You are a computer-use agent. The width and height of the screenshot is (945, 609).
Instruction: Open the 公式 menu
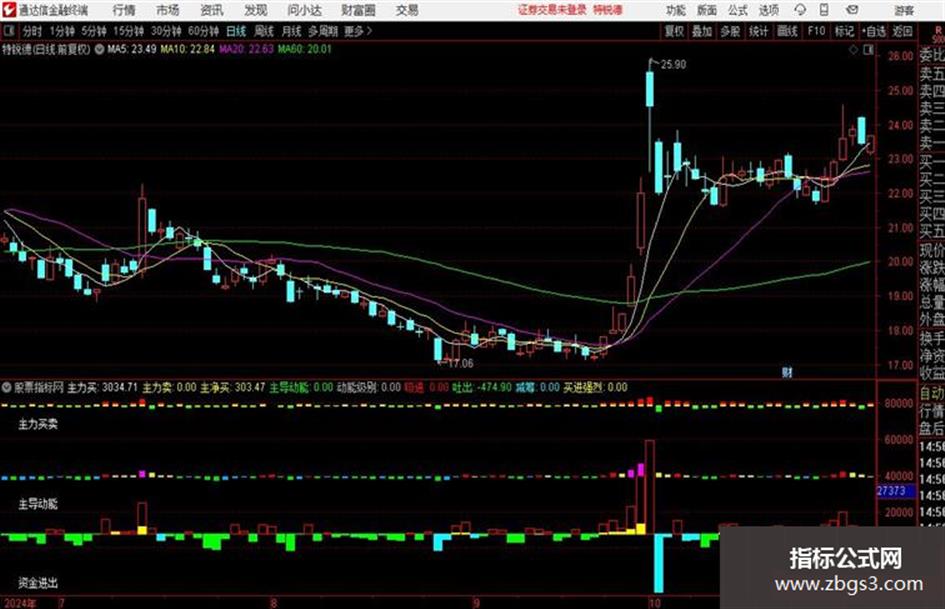[x=738, y=10]
